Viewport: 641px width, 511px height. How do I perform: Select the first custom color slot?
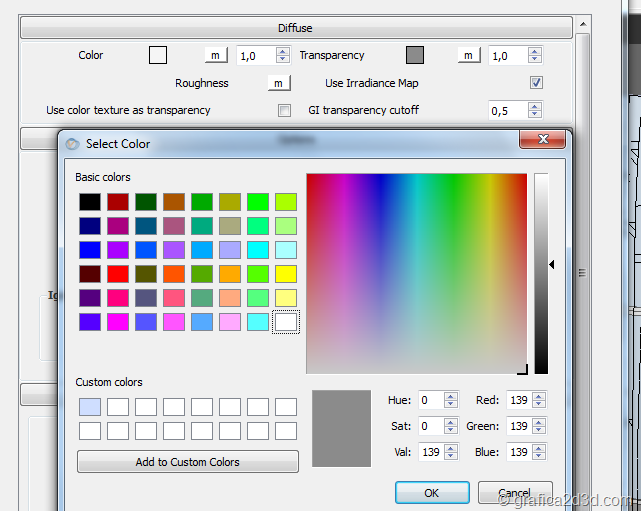[x=90, y=407]
